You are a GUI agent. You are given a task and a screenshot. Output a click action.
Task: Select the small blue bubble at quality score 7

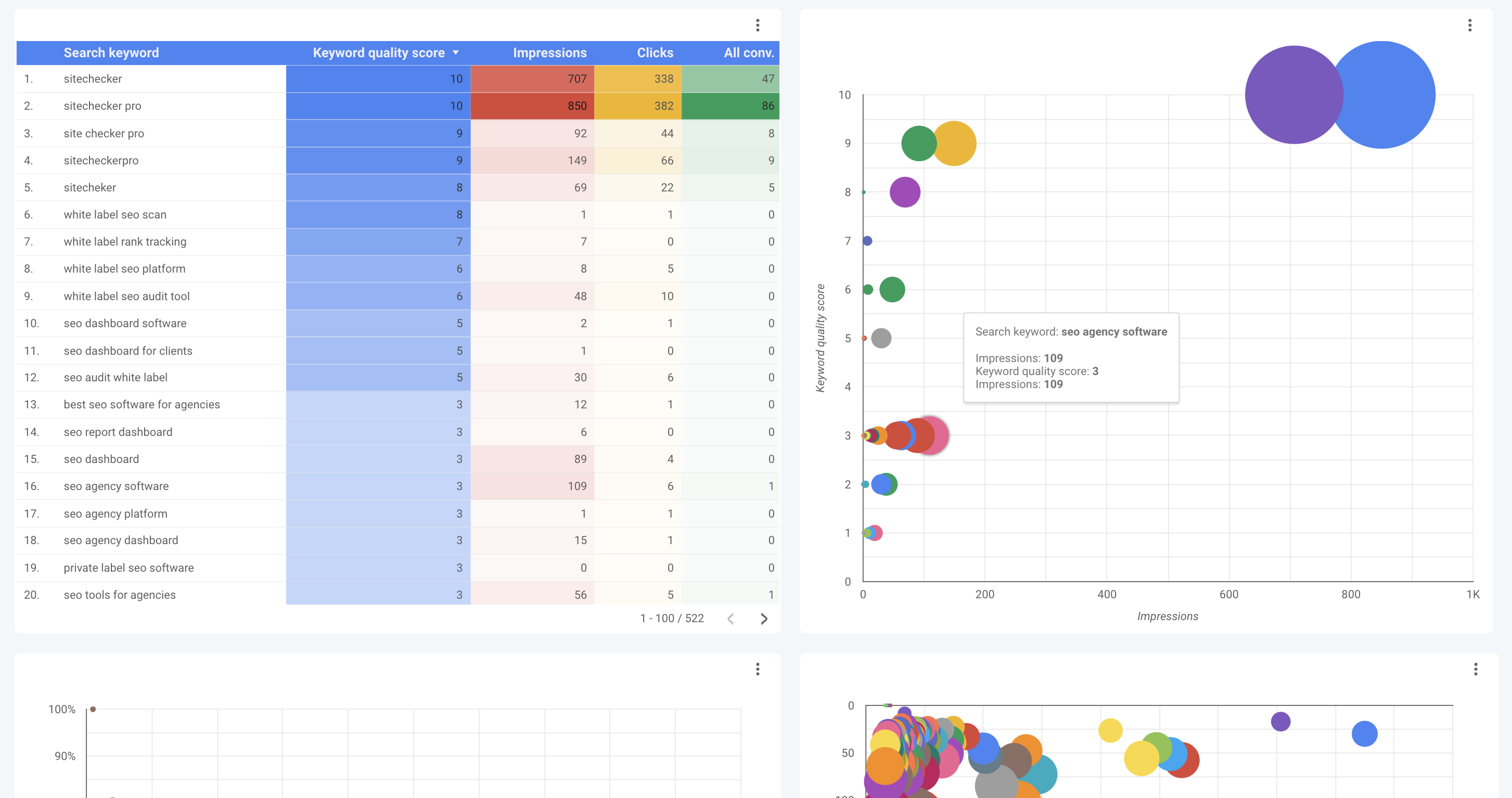coord(867,240)
